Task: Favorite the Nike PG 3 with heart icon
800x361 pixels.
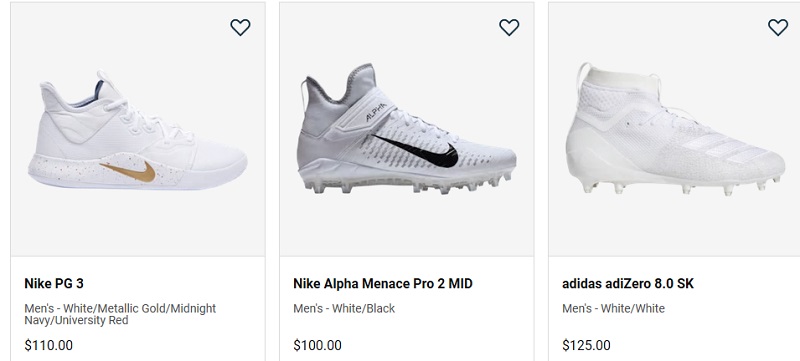Action: coord(240,27)
